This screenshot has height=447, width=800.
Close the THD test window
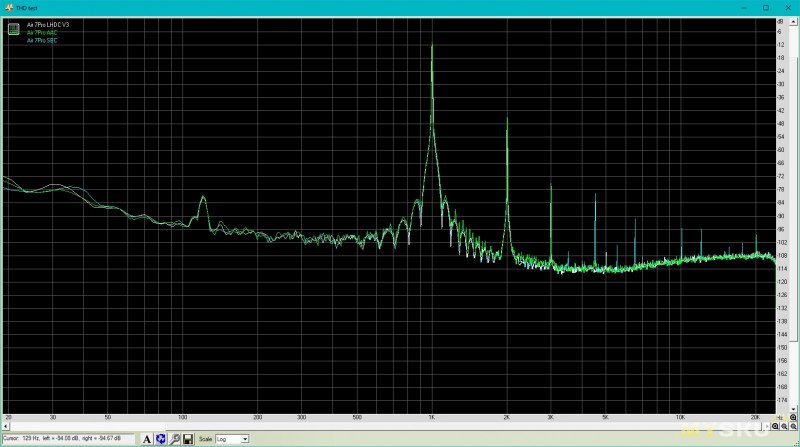[788, 8]
